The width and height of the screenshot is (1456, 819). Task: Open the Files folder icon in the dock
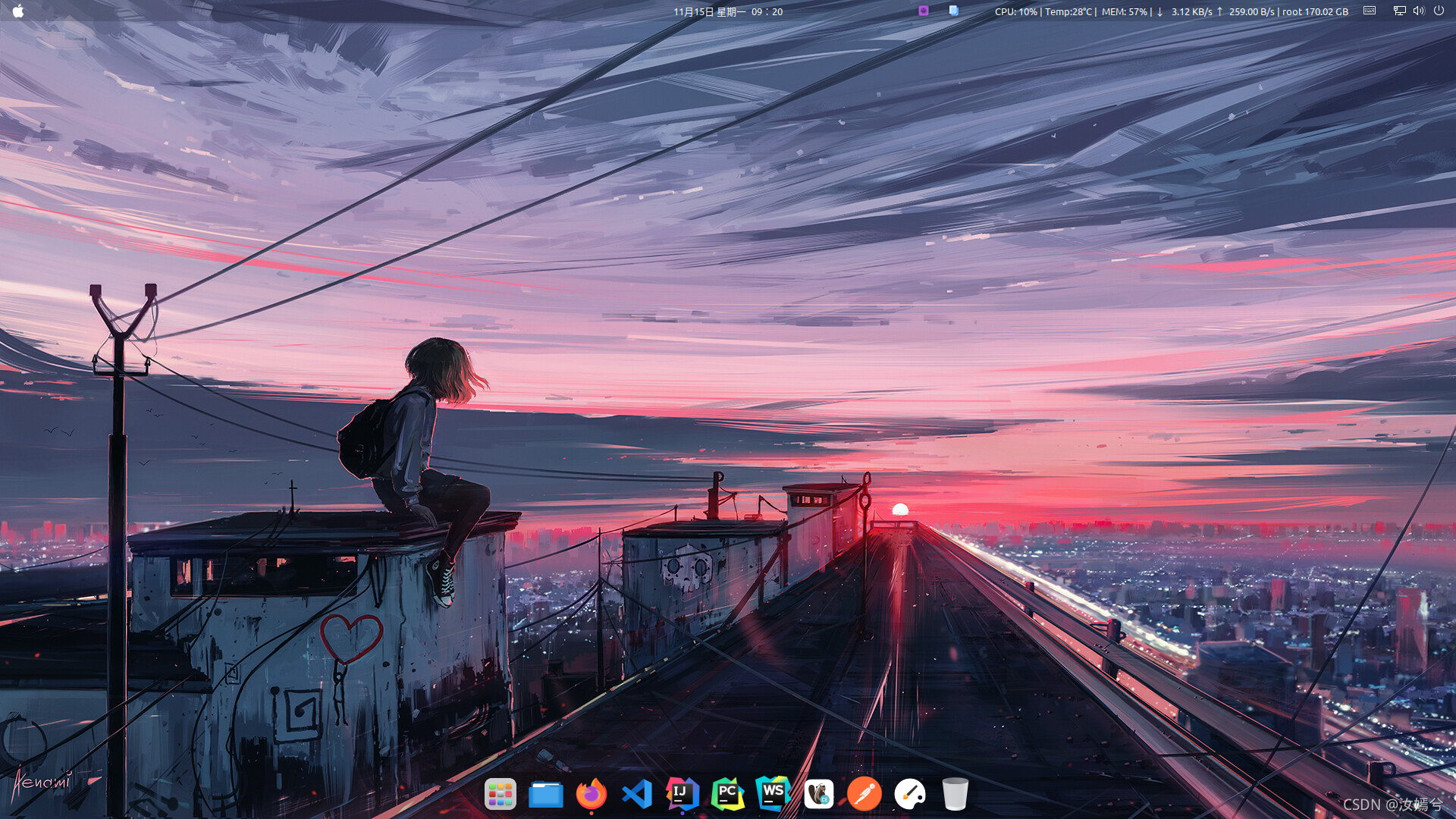pos(545,795)
